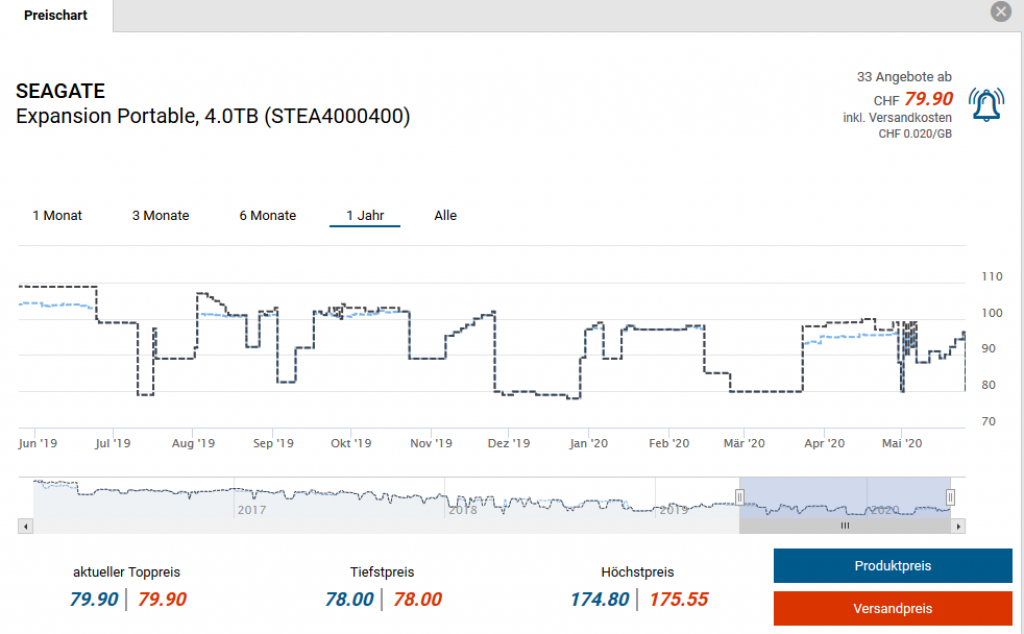
Task: Click the navigator scrollbar thumb
Action: 844,525
